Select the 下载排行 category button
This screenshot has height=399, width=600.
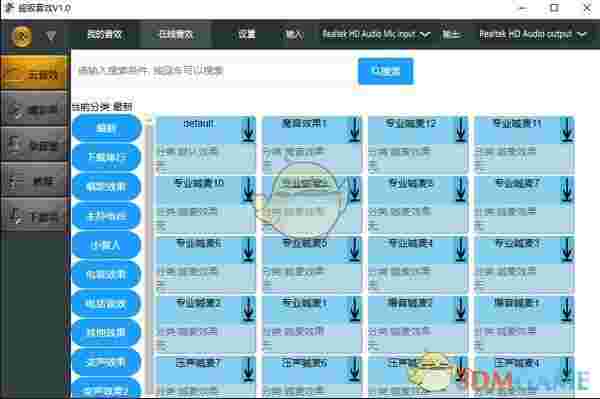click(x=106, y=157)
